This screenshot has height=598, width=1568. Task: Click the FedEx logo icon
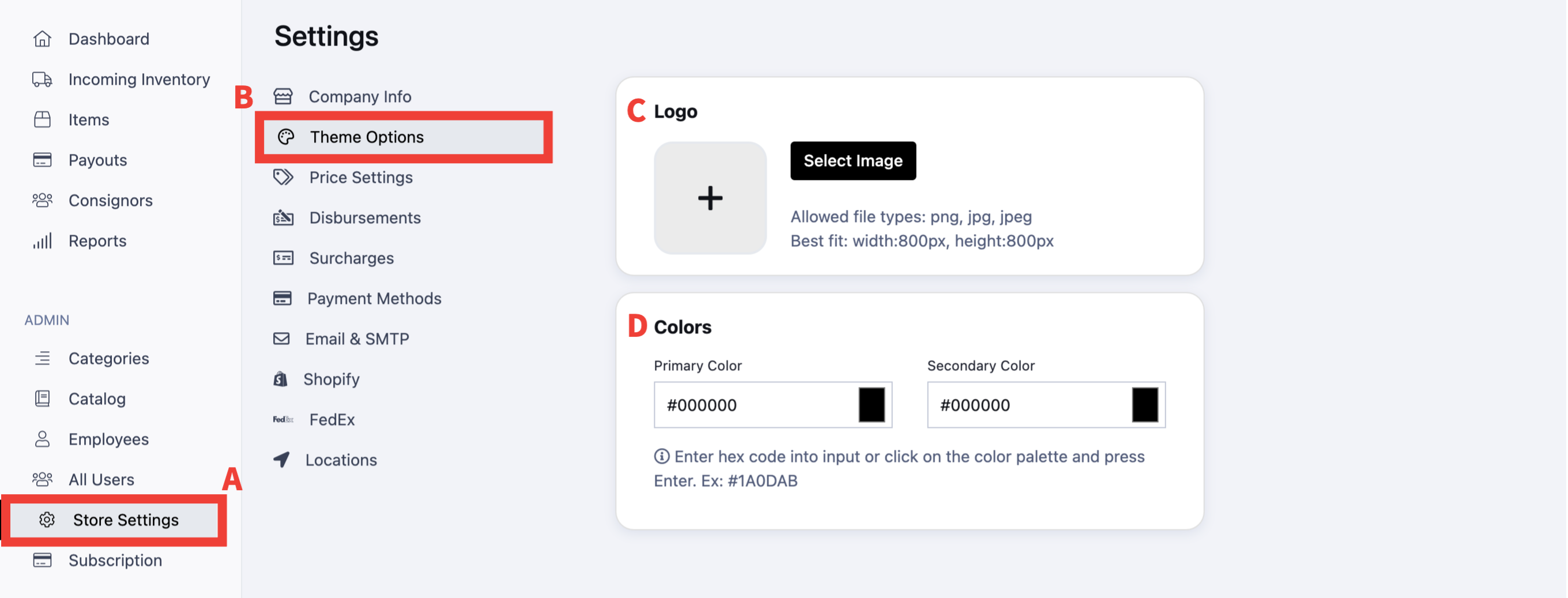coord(283,420)
